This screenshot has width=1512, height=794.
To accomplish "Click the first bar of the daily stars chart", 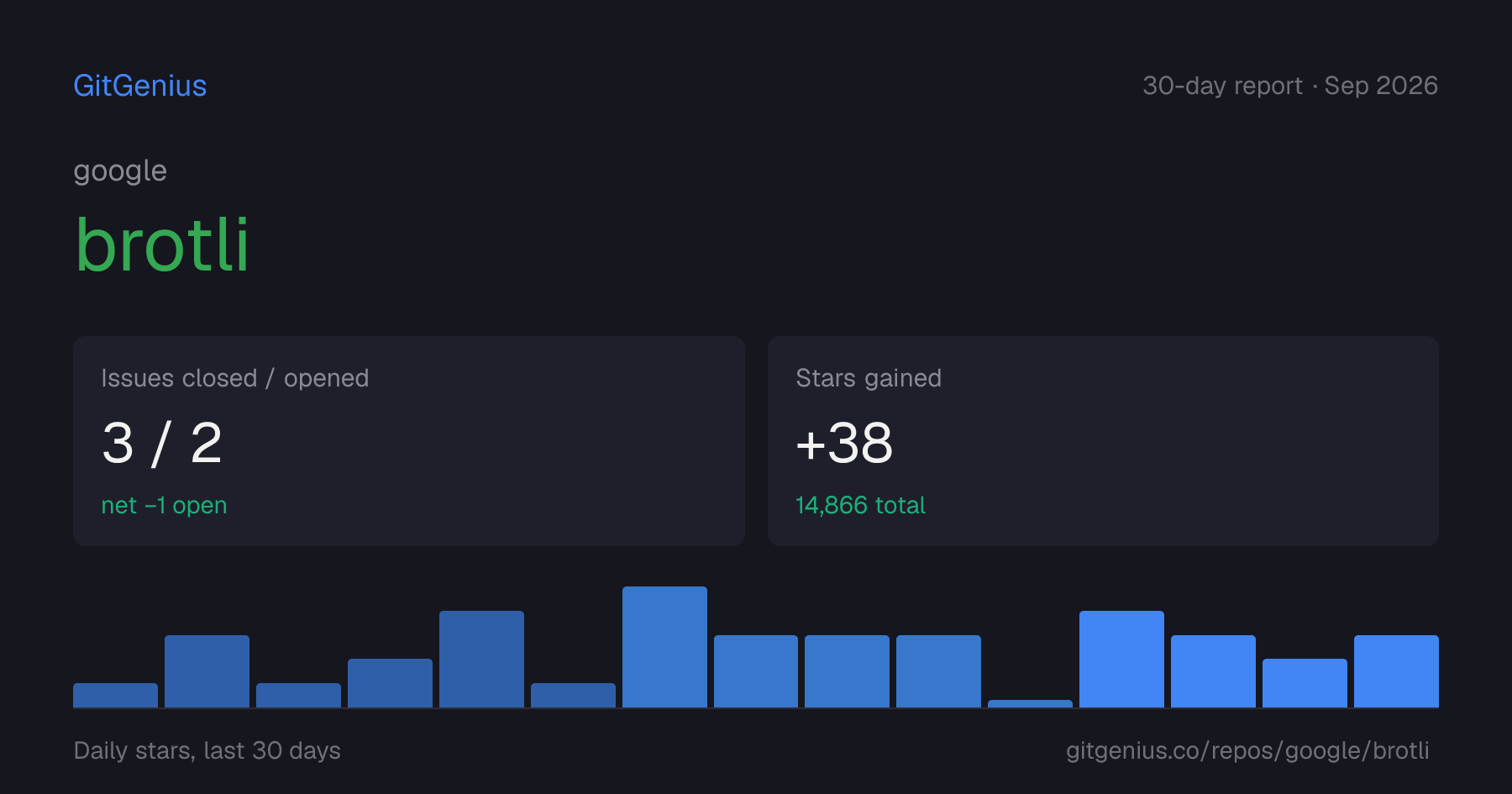I will coord(115,695).
